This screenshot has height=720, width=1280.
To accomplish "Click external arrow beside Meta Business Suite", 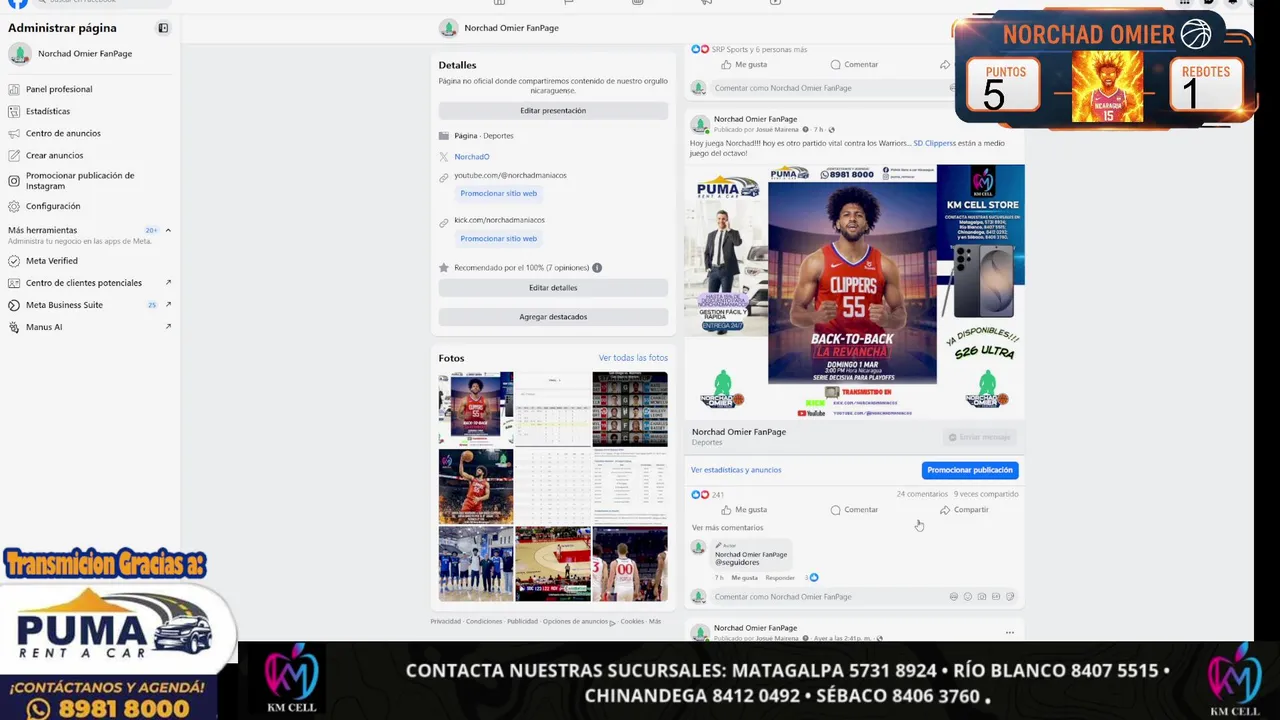I will click(168, 305).
